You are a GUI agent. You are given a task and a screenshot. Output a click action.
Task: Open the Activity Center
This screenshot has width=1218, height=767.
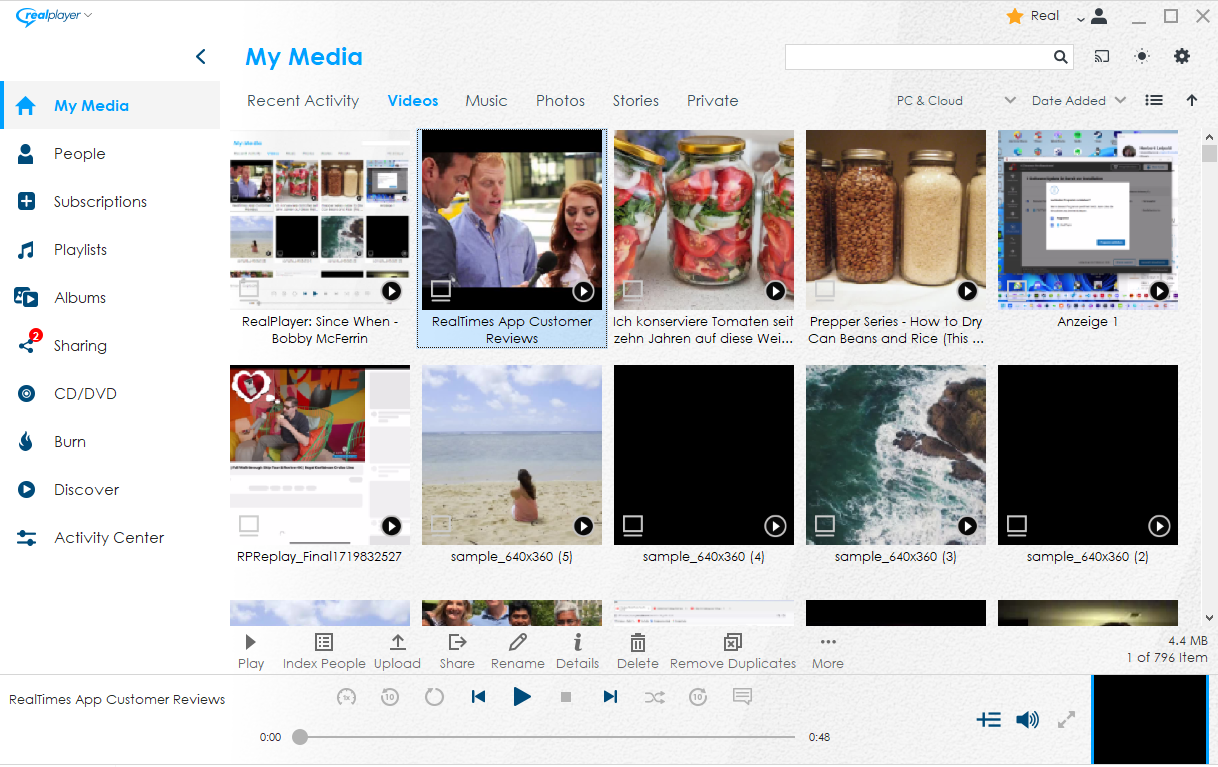click(110, 538)
